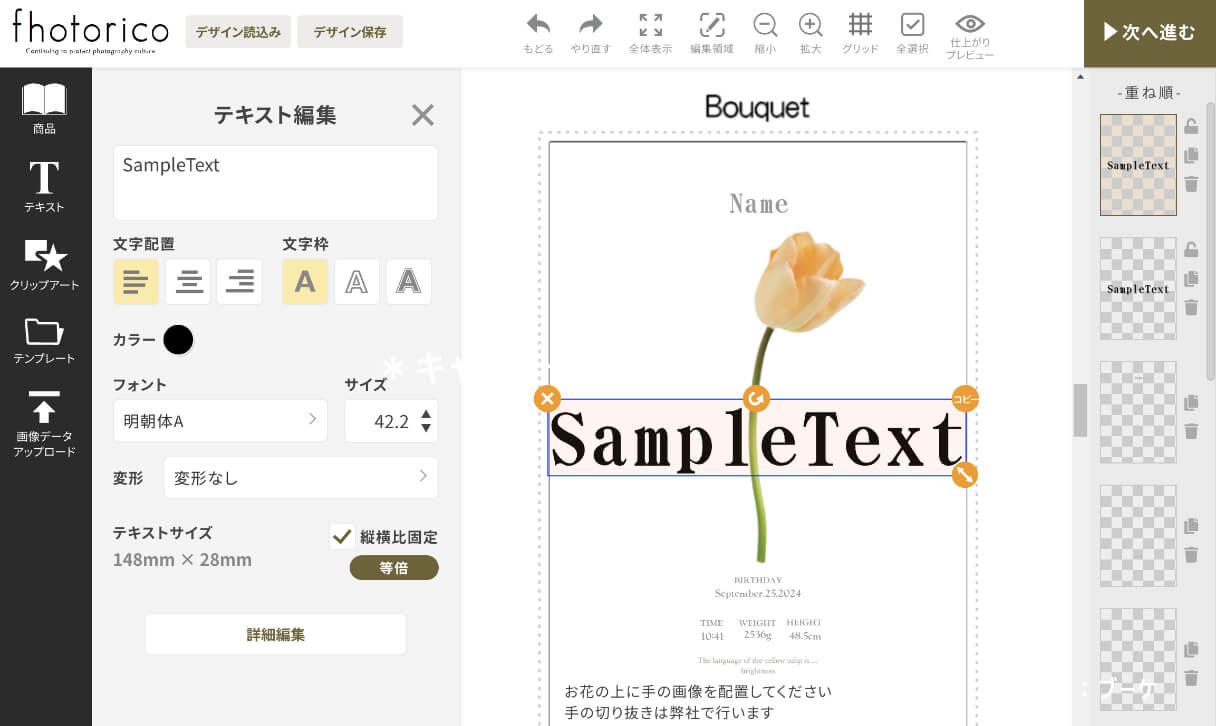Click the detailed edit (詳細編集) button
This screenshot has width=1216, height=726.
pyautogui.click(x=276, y=634)
